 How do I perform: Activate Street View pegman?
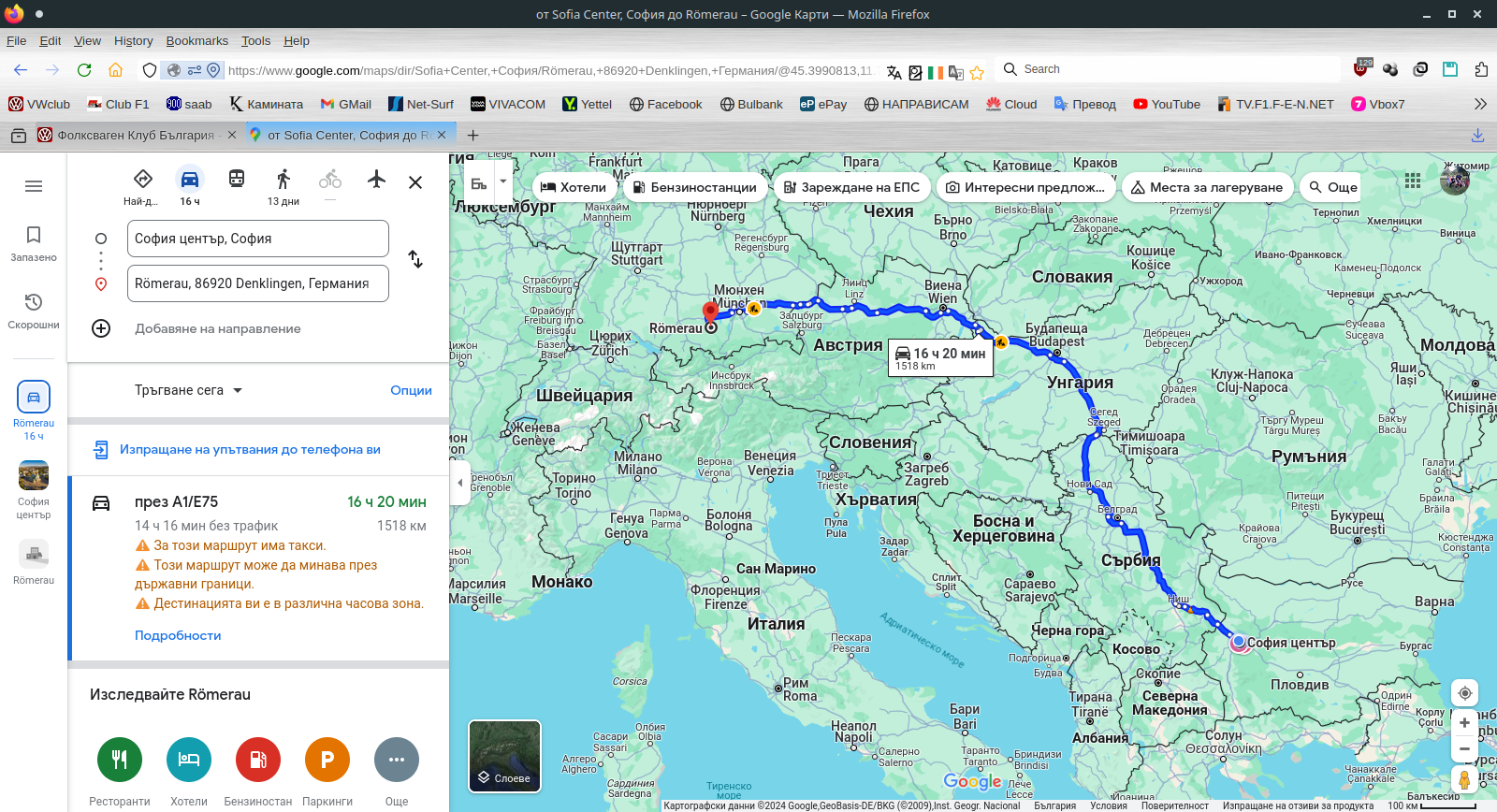pos(1464,779)
